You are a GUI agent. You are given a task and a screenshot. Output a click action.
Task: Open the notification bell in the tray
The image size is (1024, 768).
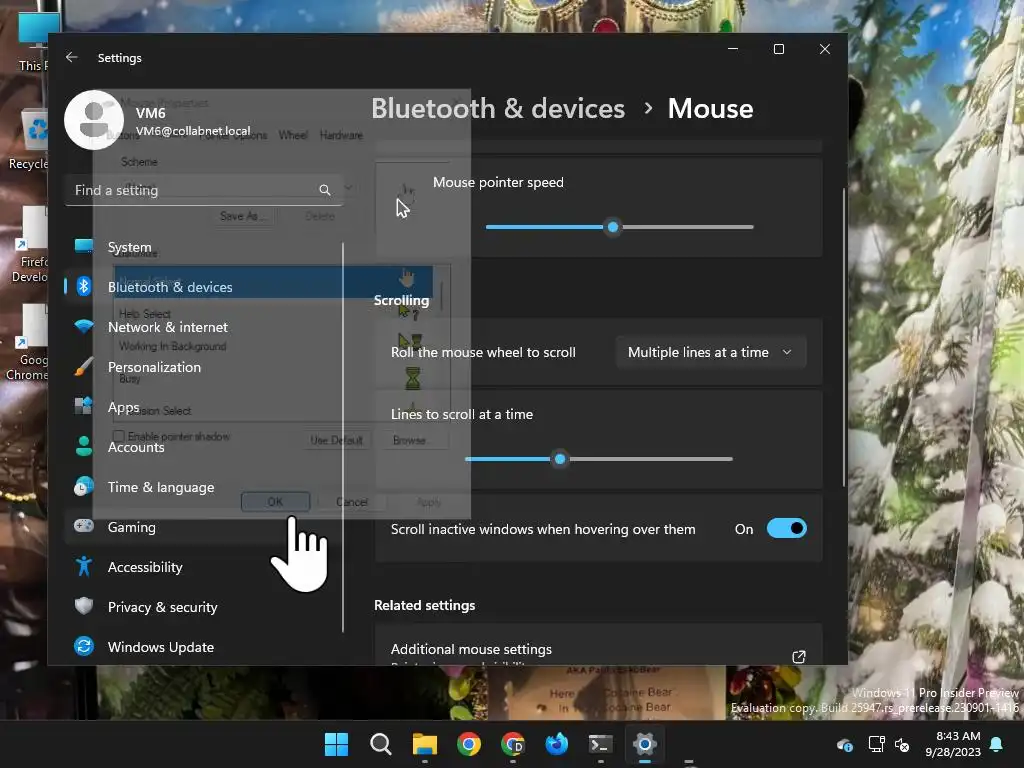coord(997,744)
